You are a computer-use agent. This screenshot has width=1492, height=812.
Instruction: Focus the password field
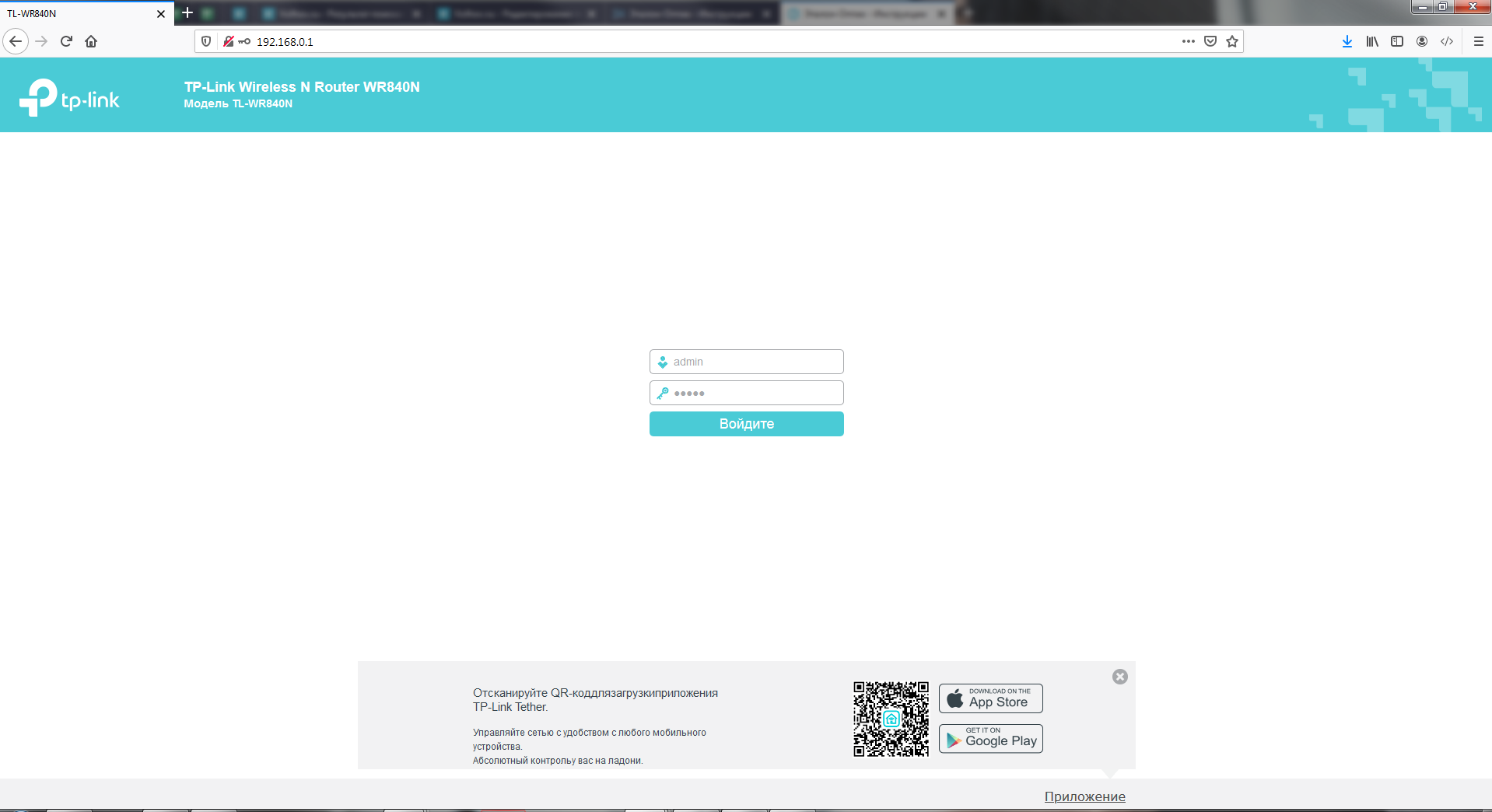(747, 393)
